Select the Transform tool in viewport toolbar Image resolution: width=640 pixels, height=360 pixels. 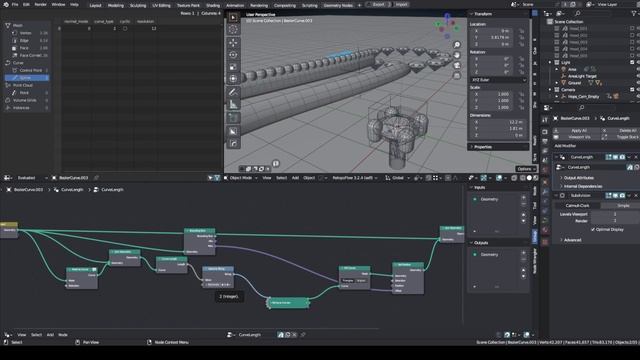(233, 78)
